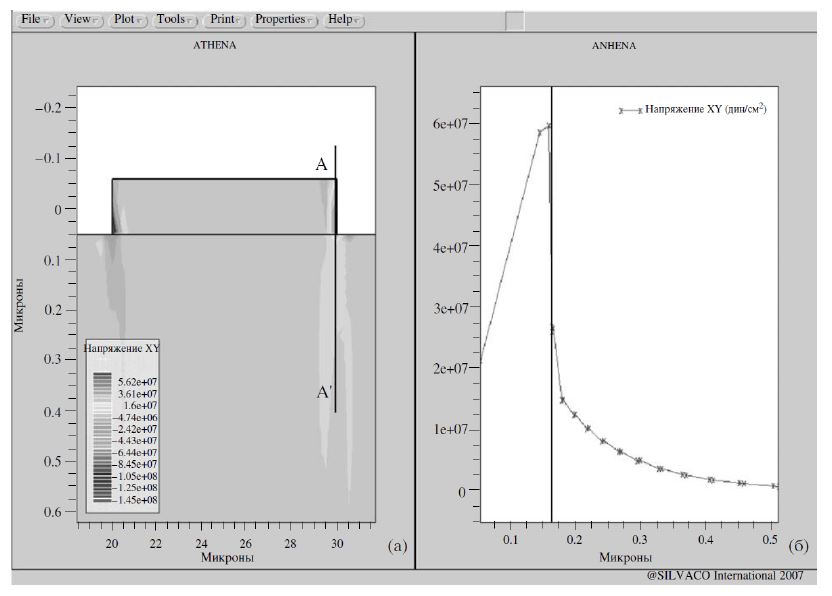Click the Help menu button
Viewport: 832px width, 596px height.
pyautogui.click(x=345, y=19)
